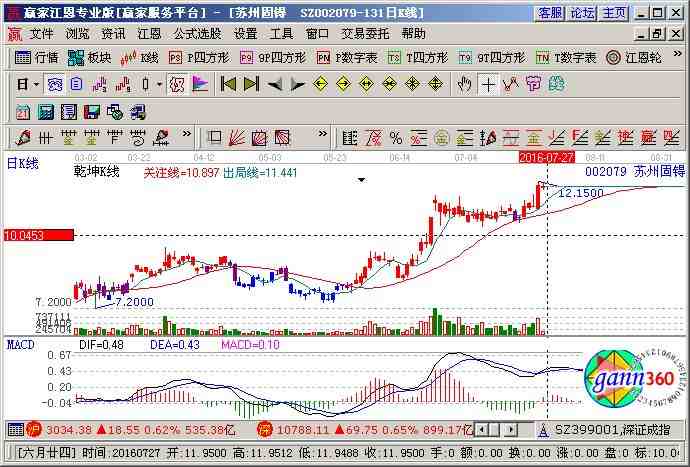
Task: Click the candlestick chart type icon
Action: (146, 84)
